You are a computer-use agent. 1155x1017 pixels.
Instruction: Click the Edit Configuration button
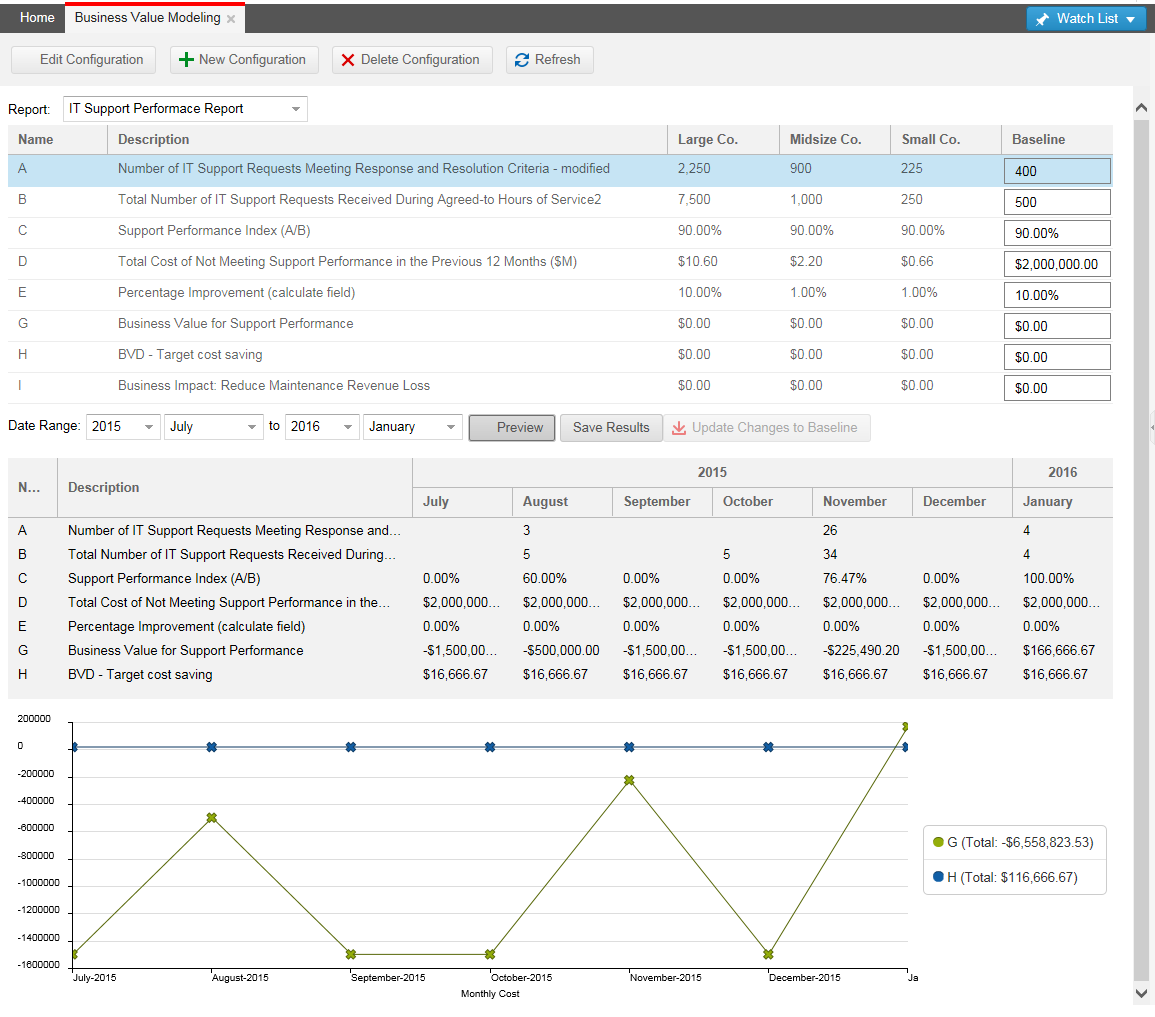click(84, 60)
